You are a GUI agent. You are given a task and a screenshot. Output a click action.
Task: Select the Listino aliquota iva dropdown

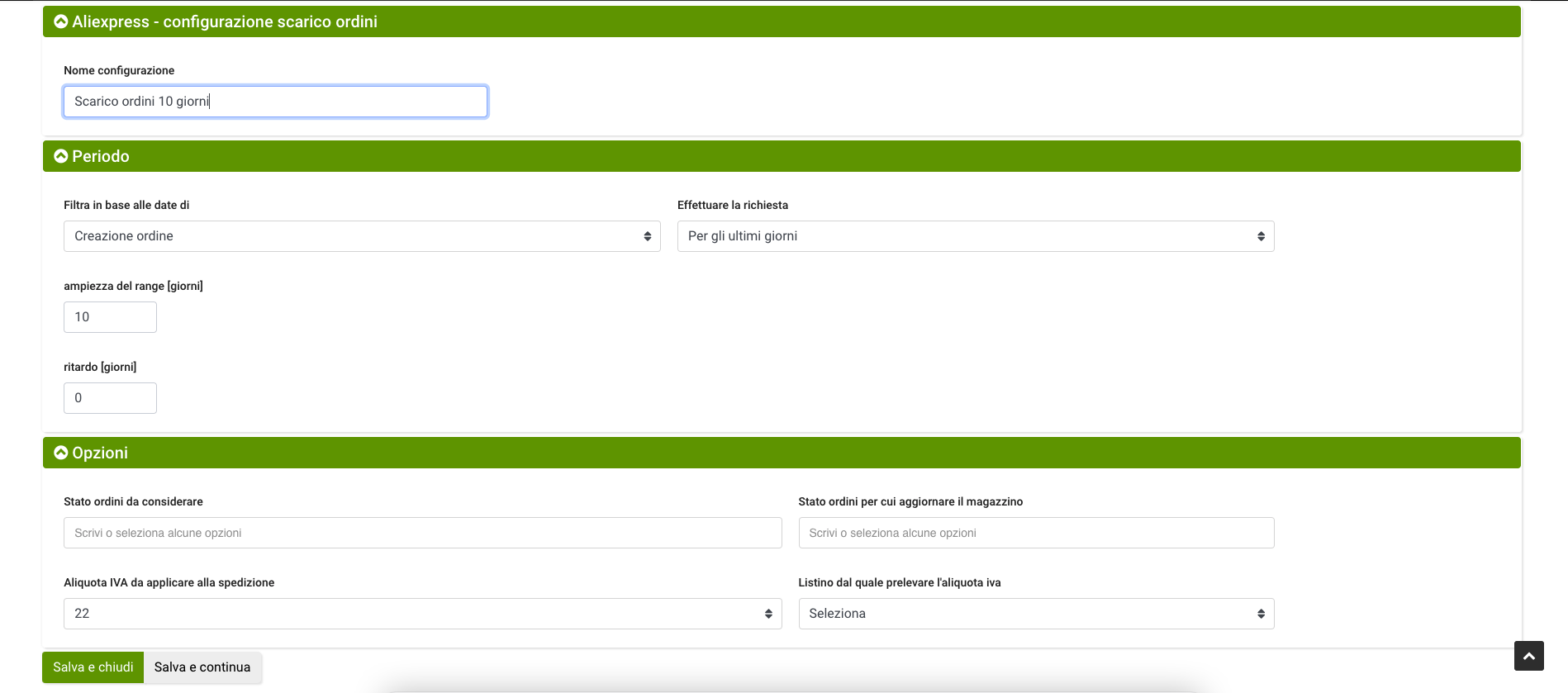coord(1035,614)
